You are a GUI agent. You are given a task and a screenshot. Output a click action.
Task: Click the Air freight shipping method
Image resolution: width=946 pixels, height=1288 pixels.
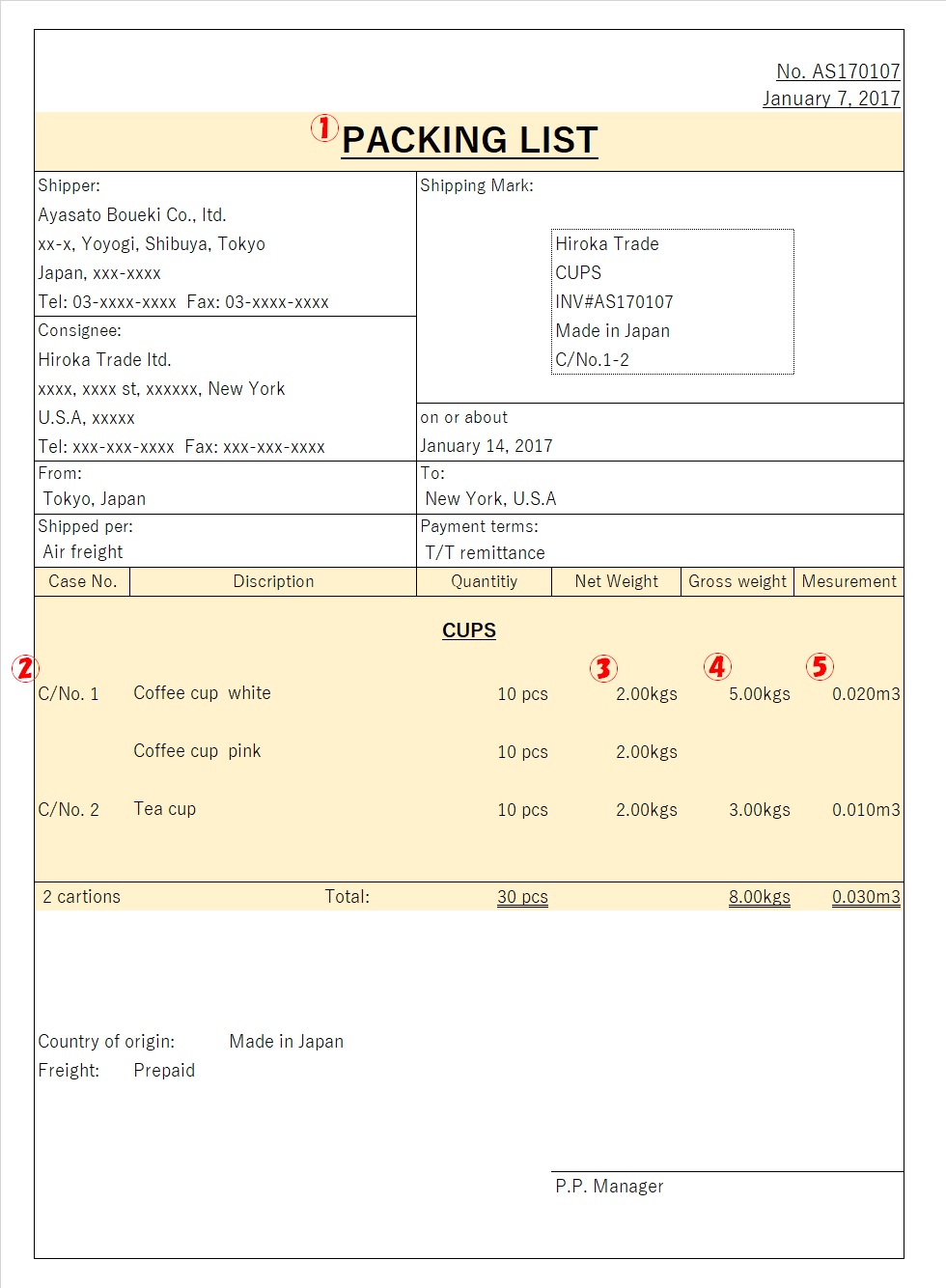coord(81,551)
